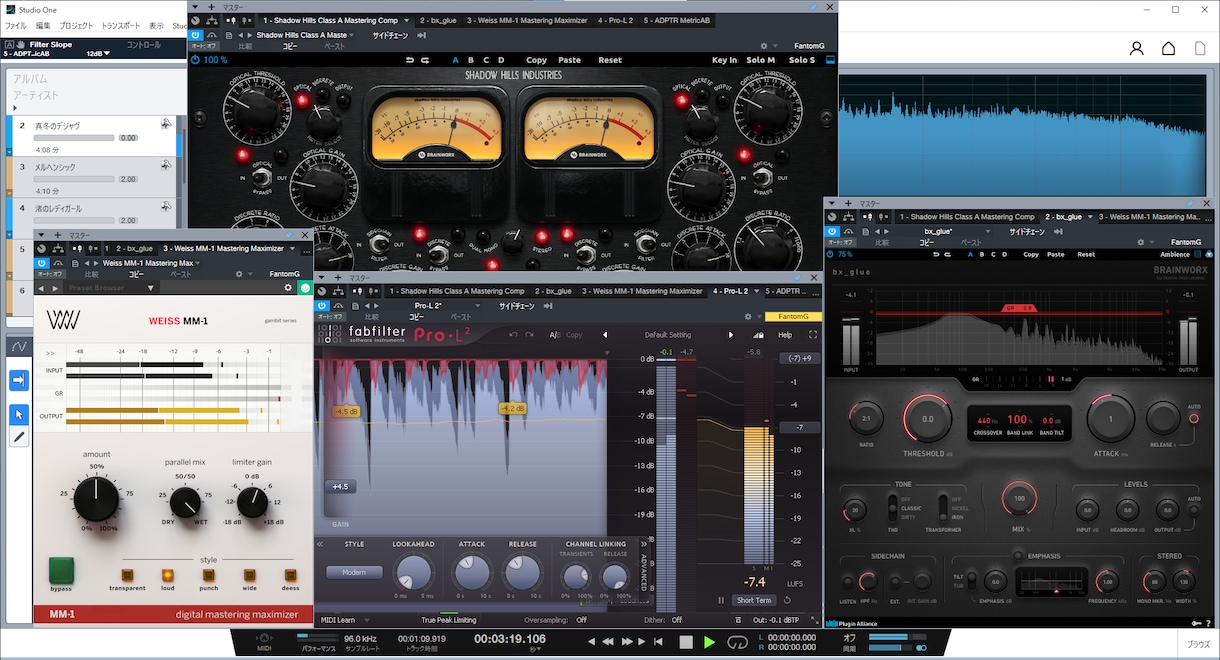Toggle the Shadow Hills plugin power button
1220x660 pixels.
pos(195,34)
